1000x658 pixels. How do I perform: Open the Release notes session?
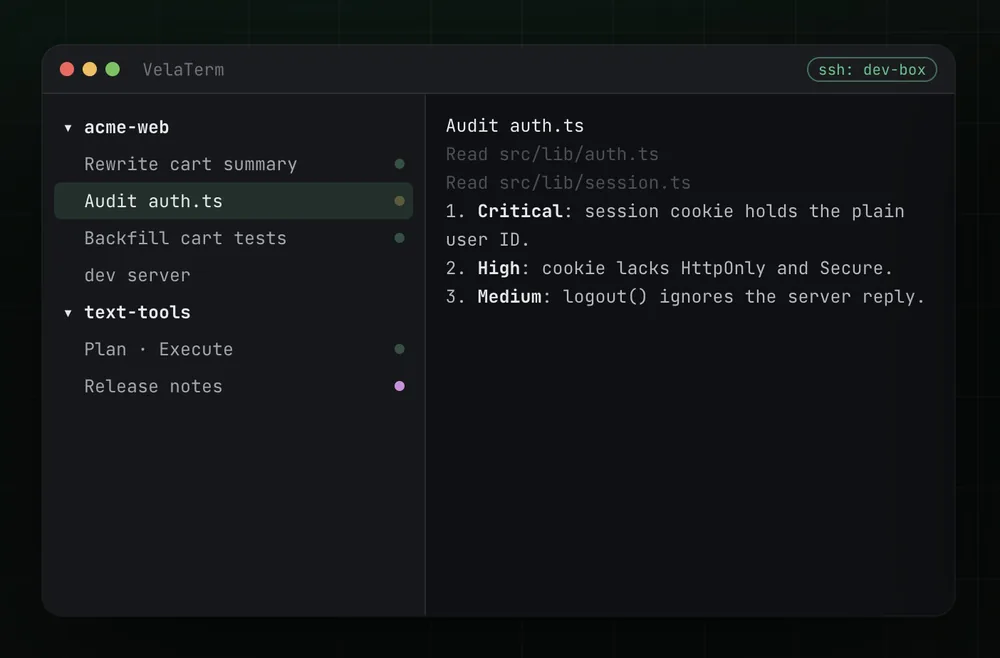coord(233,386)
